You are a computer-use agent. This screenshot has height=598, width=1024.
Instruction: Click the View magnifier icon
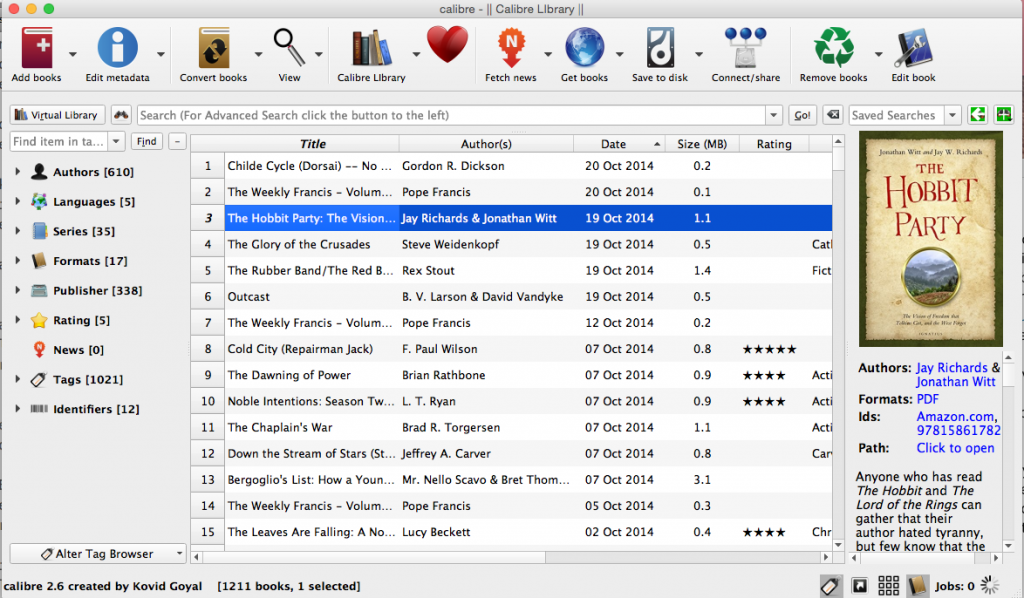(x=289, y=48)
